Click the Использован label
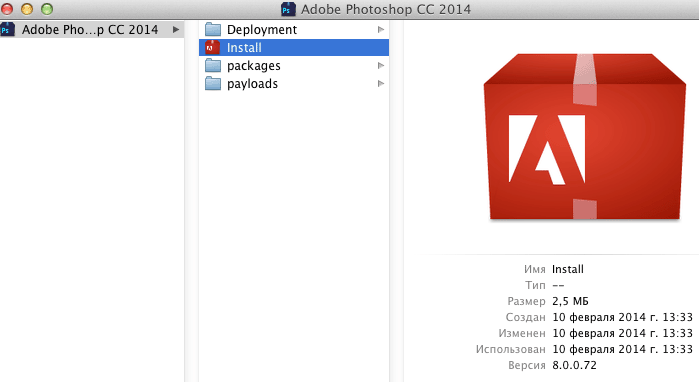 (x=510, y=349)
